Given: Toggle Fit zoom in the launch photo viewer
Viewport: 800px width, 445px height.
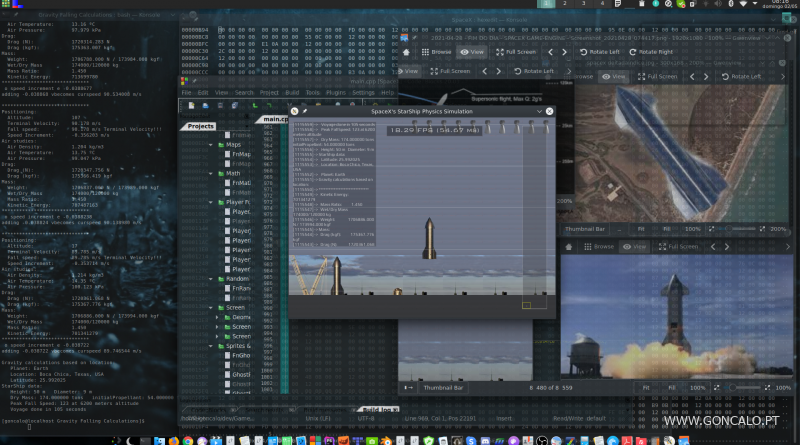Looking at the screenshot, I should [646, 387].
